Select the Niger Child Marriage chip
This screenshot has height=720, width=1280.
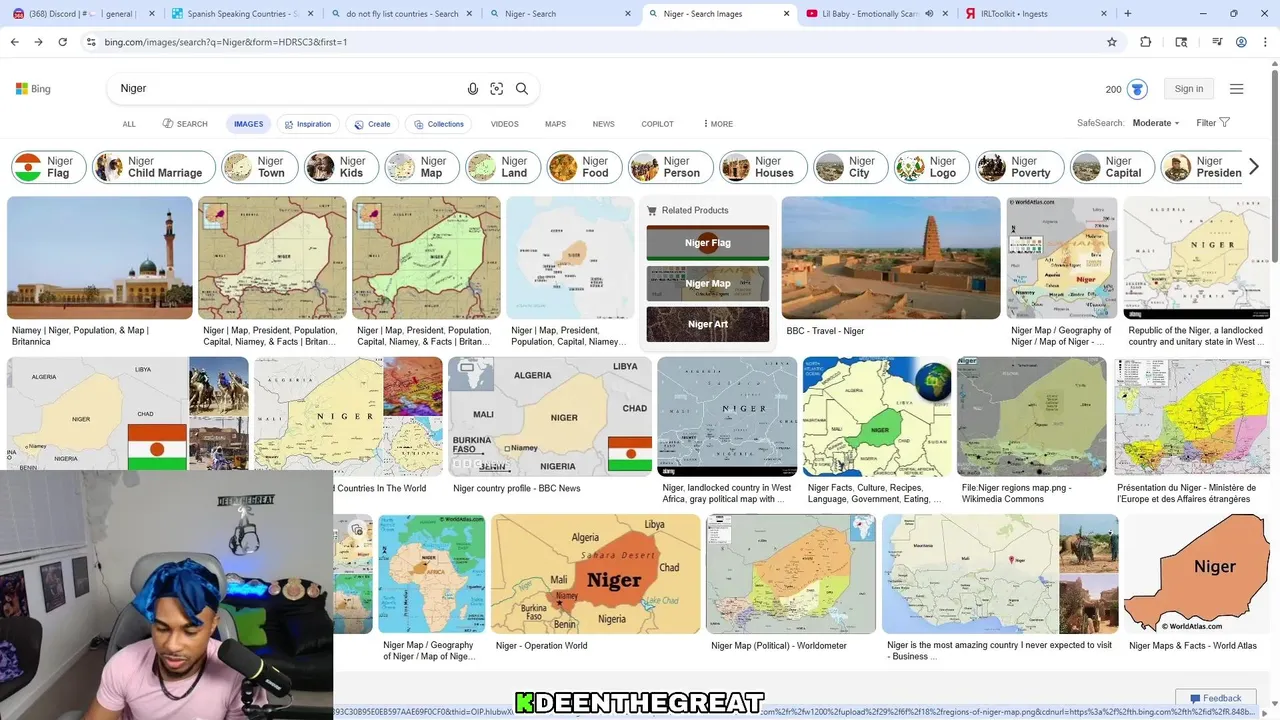click(154, 167)
